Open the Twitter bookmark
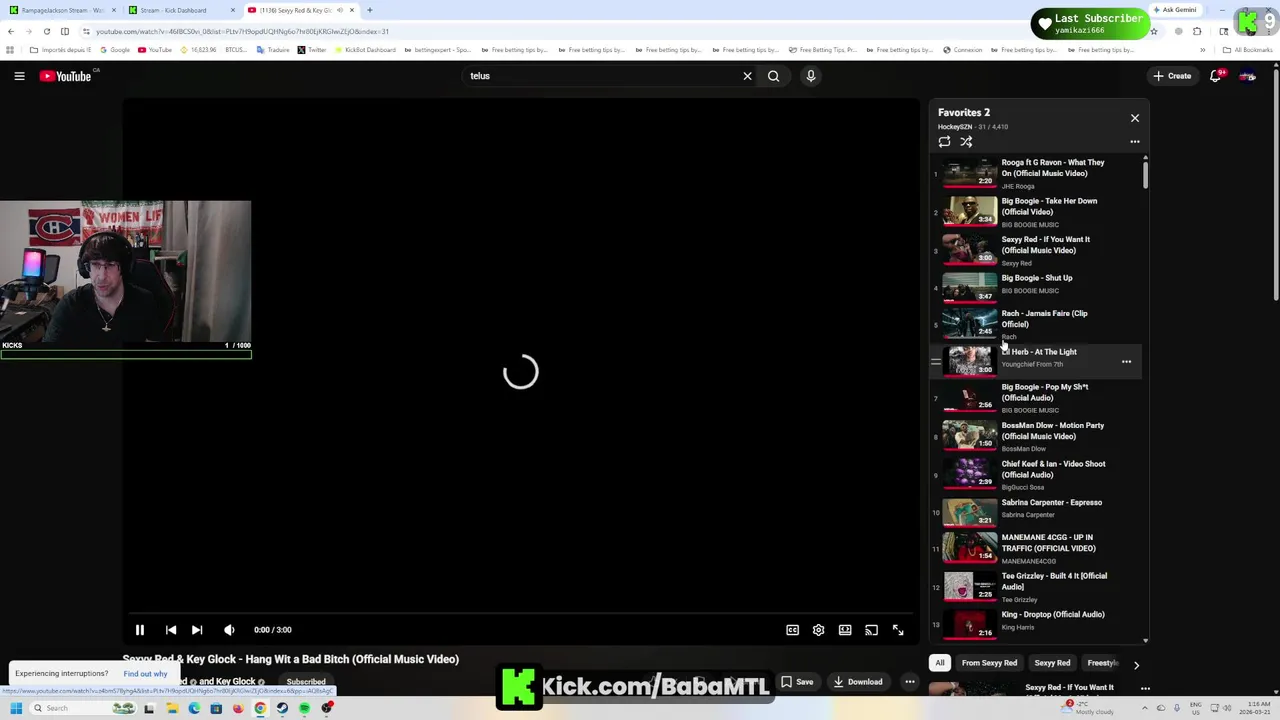This screenshot has height=720, width=1280. pos(311,50)
